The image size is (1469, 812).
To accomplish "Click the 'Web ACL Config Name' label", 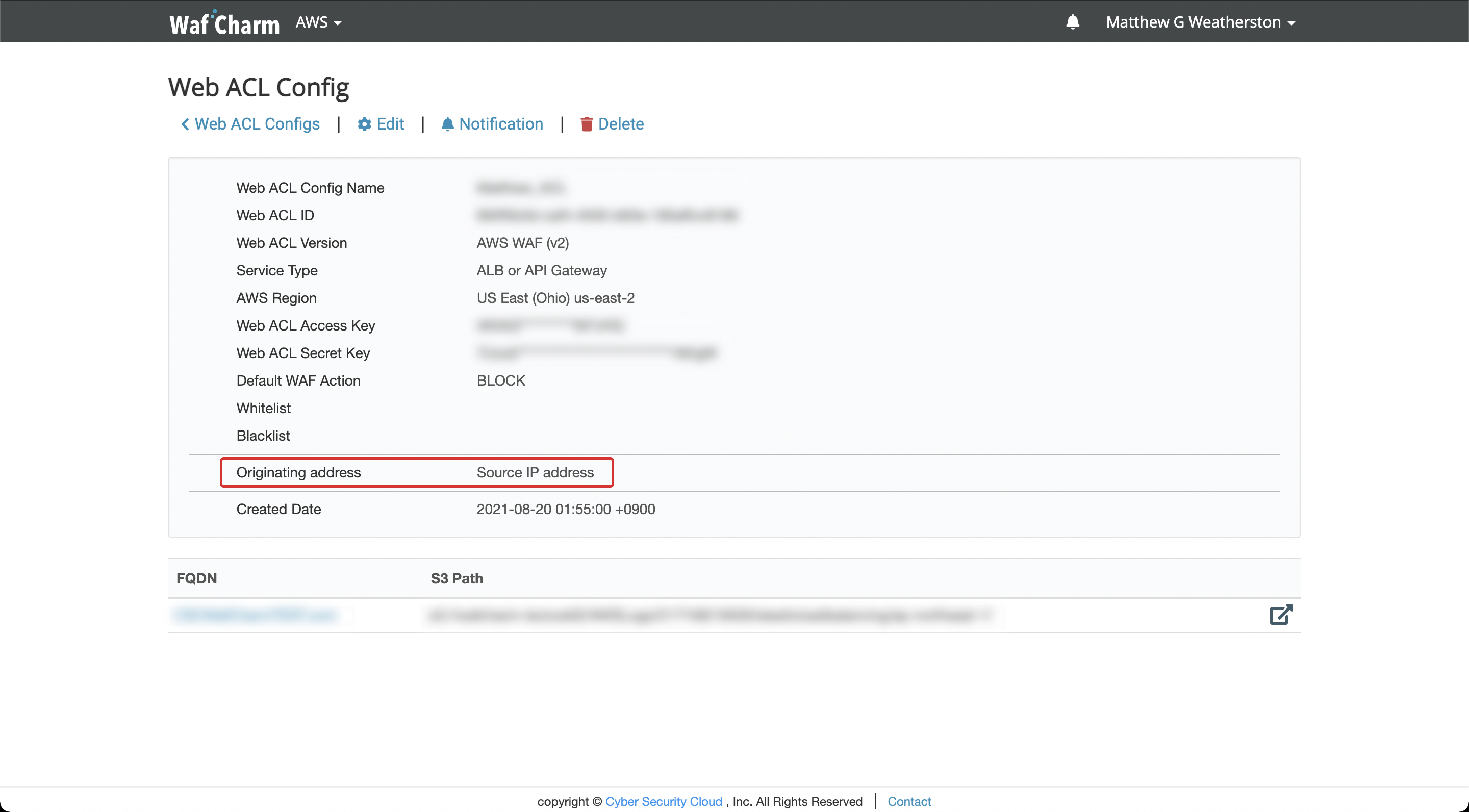I will coord(310,188).
